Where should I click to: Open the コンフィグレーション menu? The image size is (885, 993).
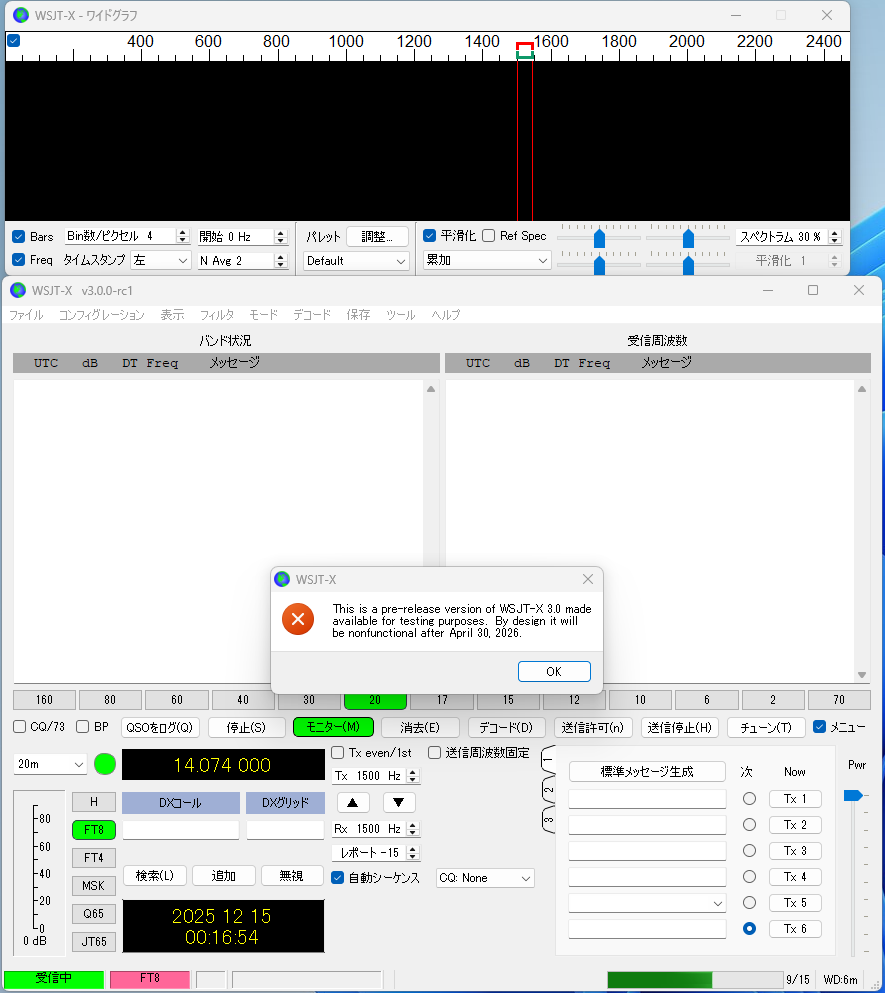click(101, 315)
